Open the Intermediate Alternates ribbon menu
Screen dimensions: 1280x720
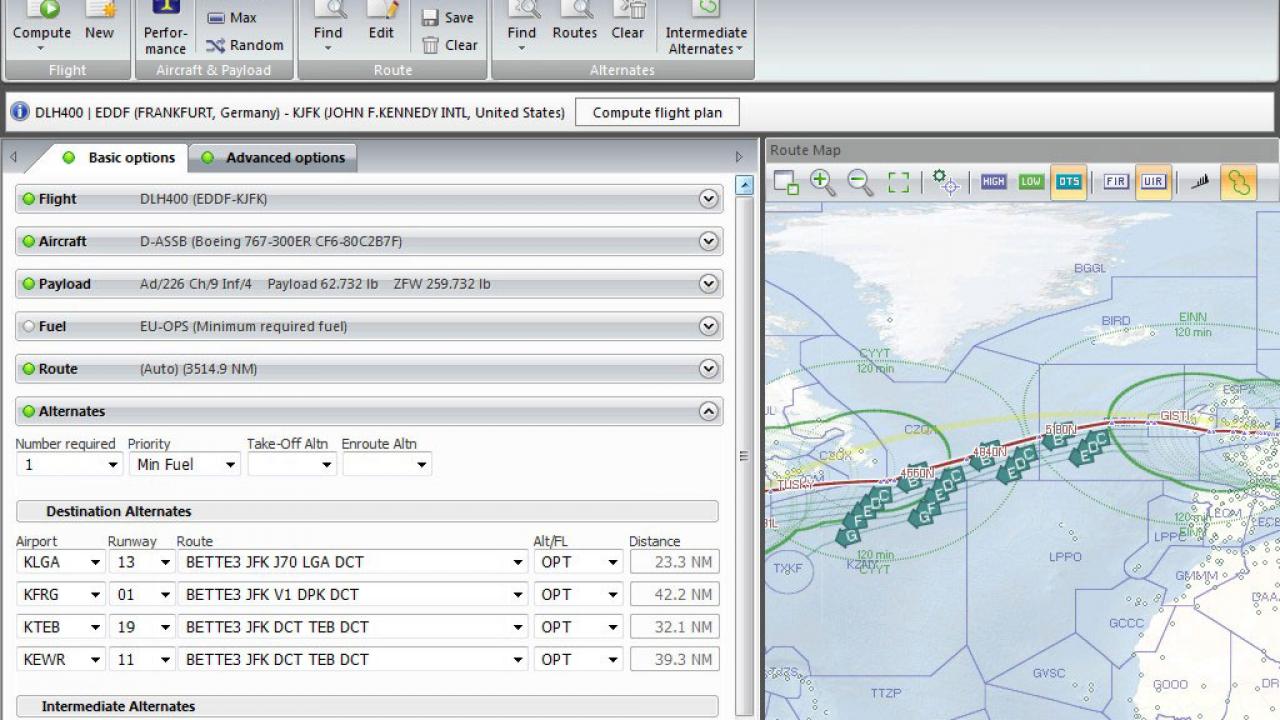tap(706, 30)
